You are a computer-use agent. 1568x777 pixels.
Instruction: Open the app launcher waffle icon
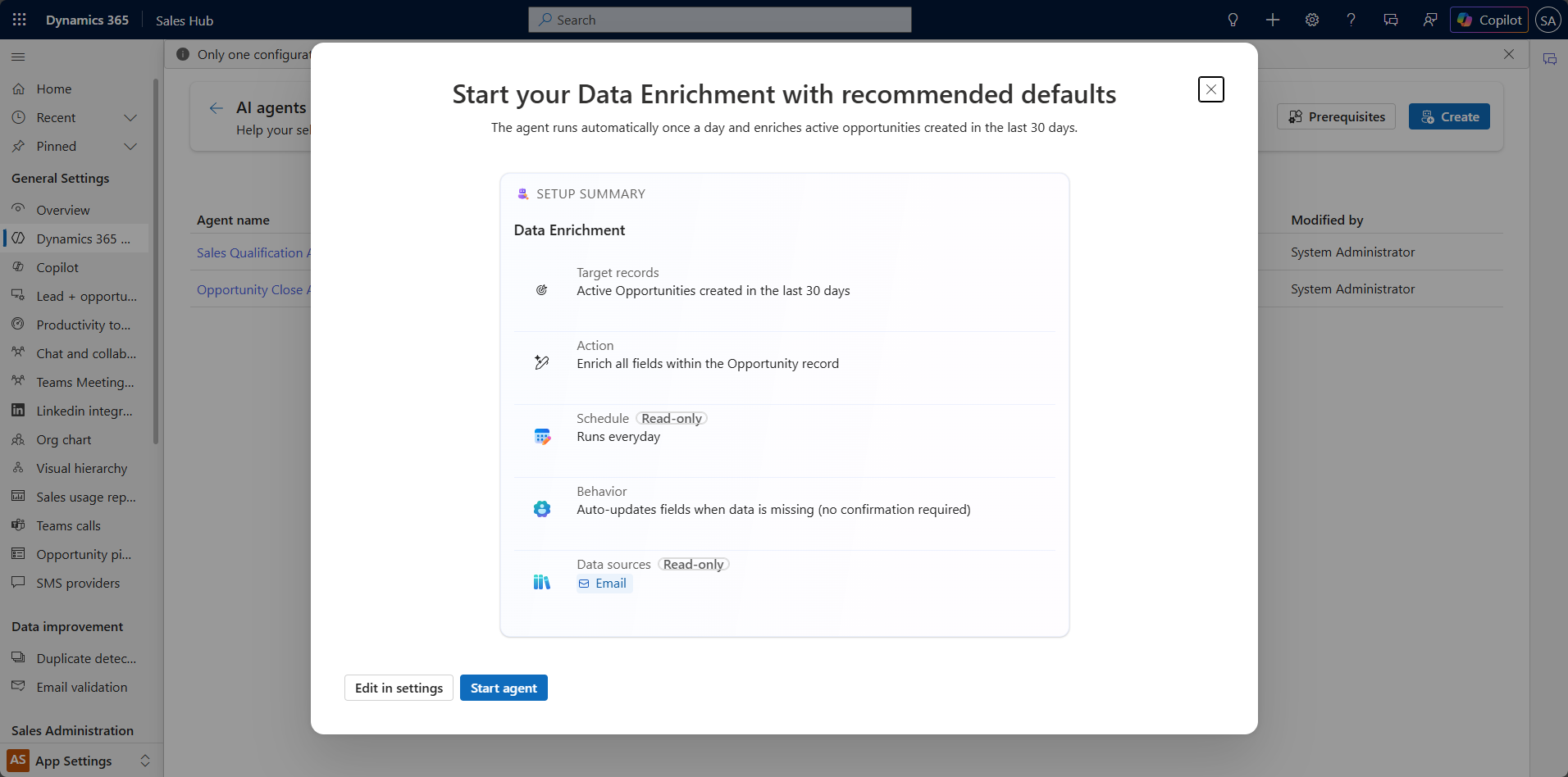(x=20, y=20)
